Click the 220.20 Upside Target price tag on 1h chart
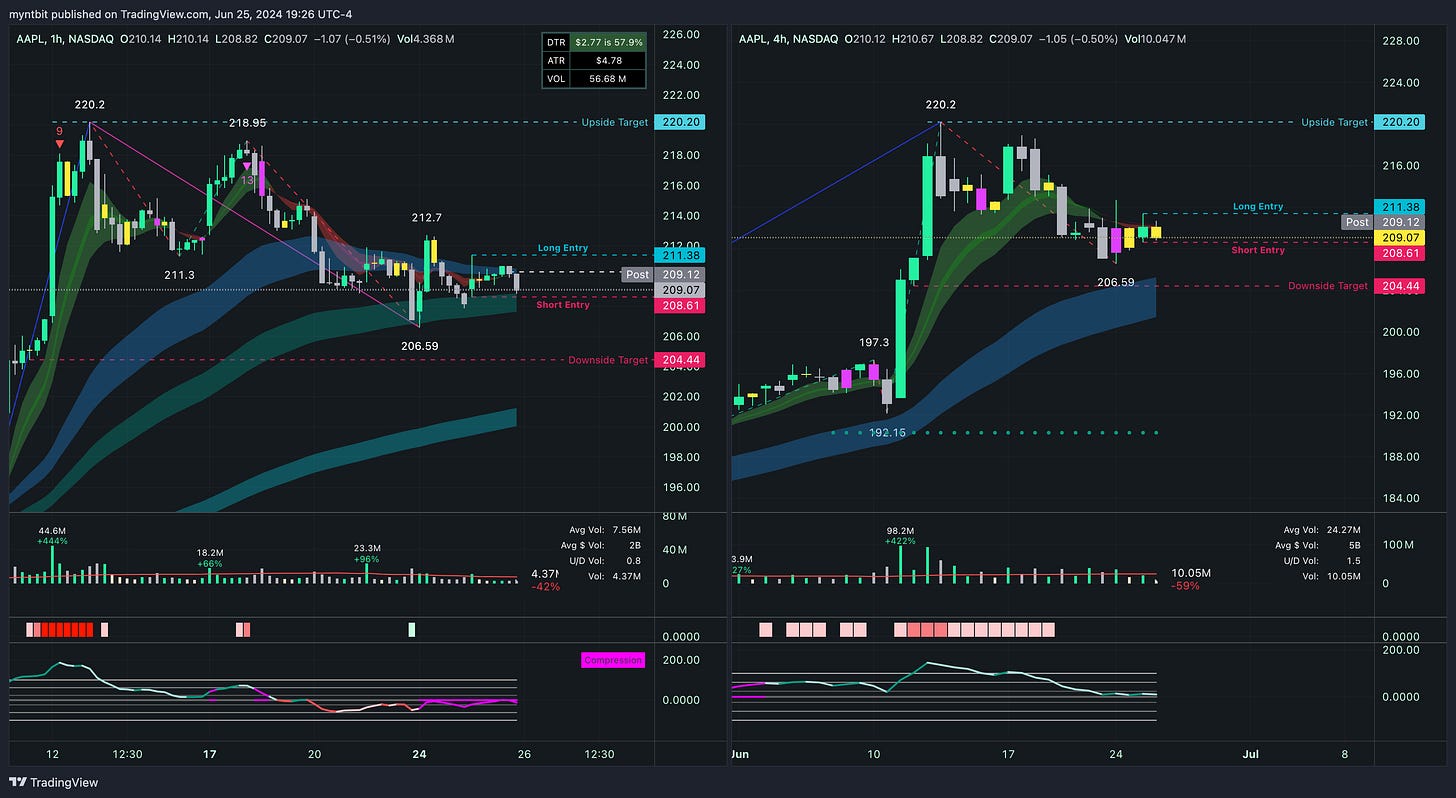Screen dimensions: 1456x798 click(x=679, y=122)
